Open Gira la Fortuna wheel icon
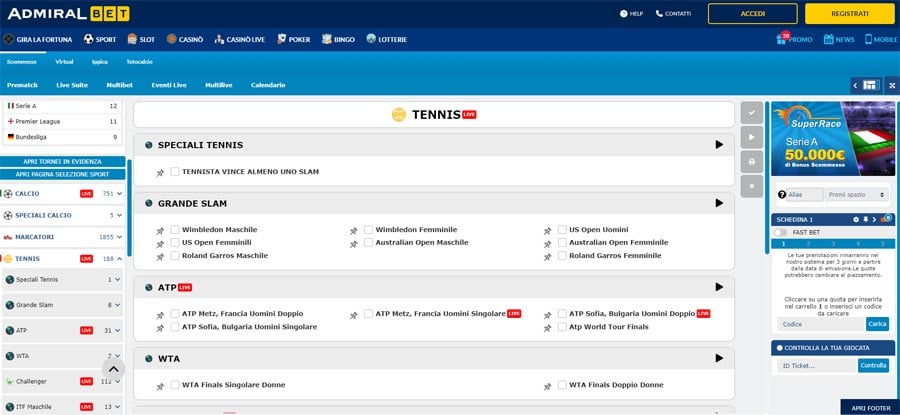900x415 pixels. tap(8, 40)
